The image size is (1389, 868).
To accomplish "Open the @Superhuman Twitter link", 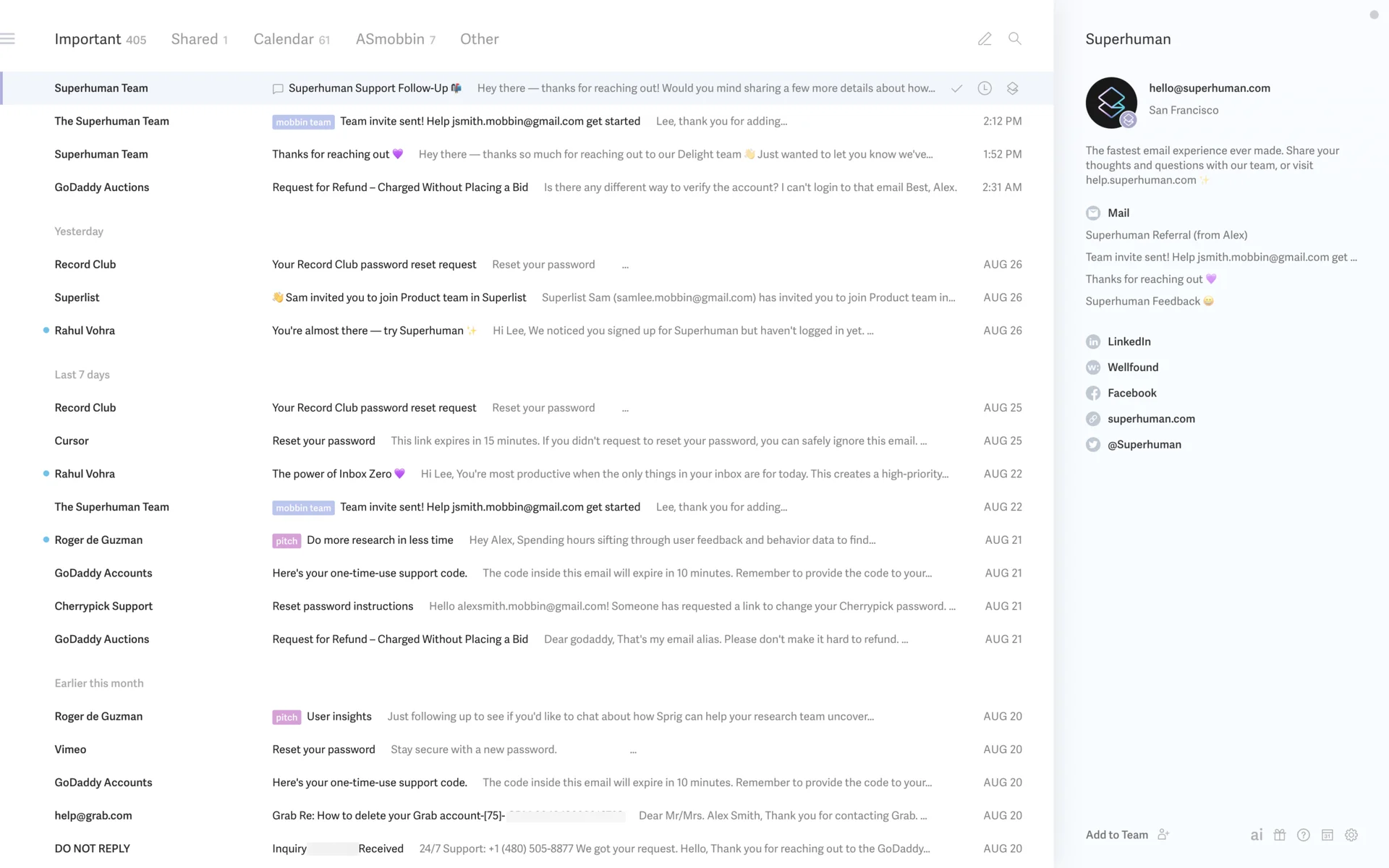I will 1144,445.
